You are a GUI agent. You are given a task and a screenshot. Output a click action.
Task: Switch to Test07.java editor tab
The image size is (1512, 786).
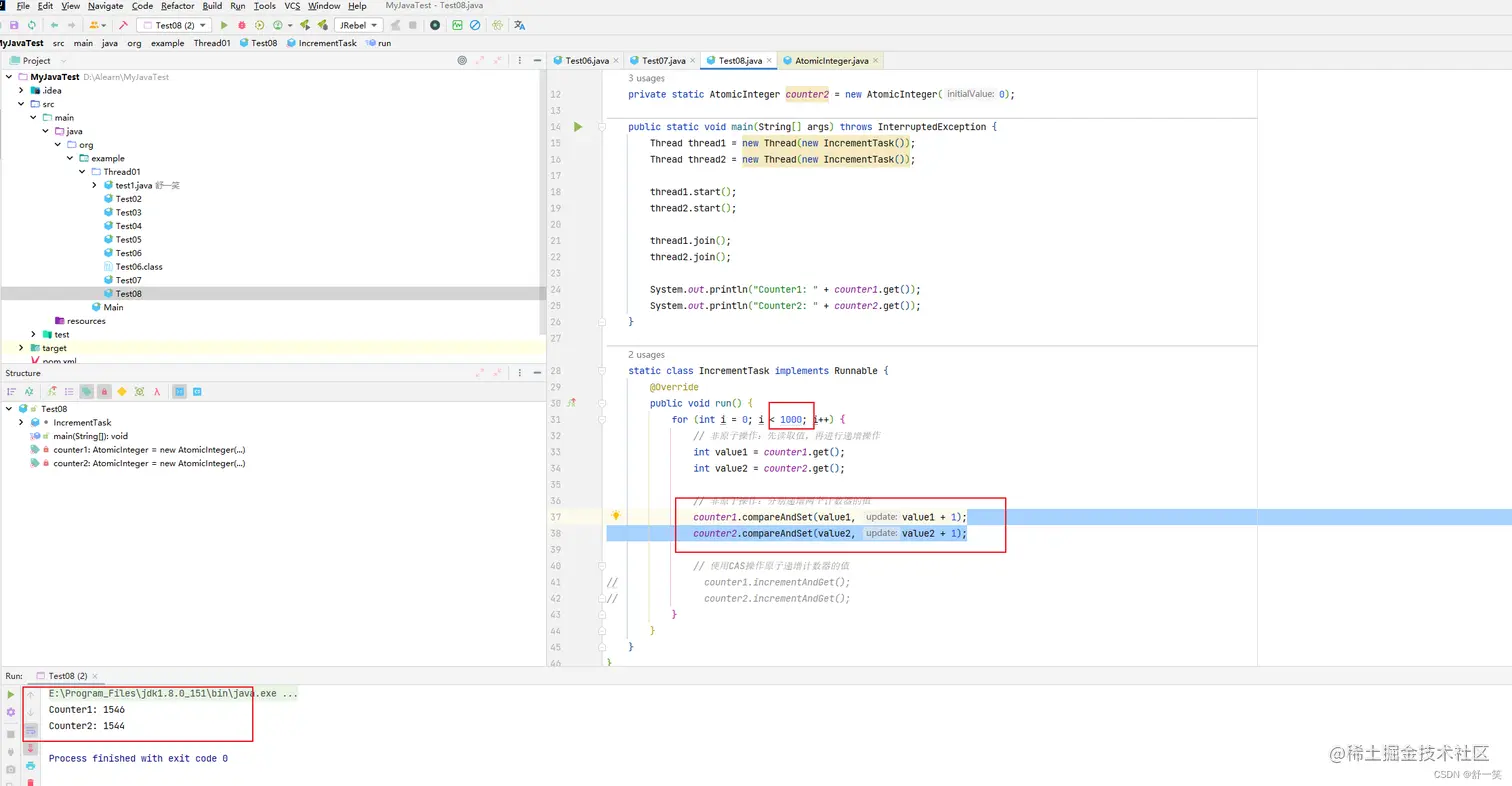click(x=664, y=61)
